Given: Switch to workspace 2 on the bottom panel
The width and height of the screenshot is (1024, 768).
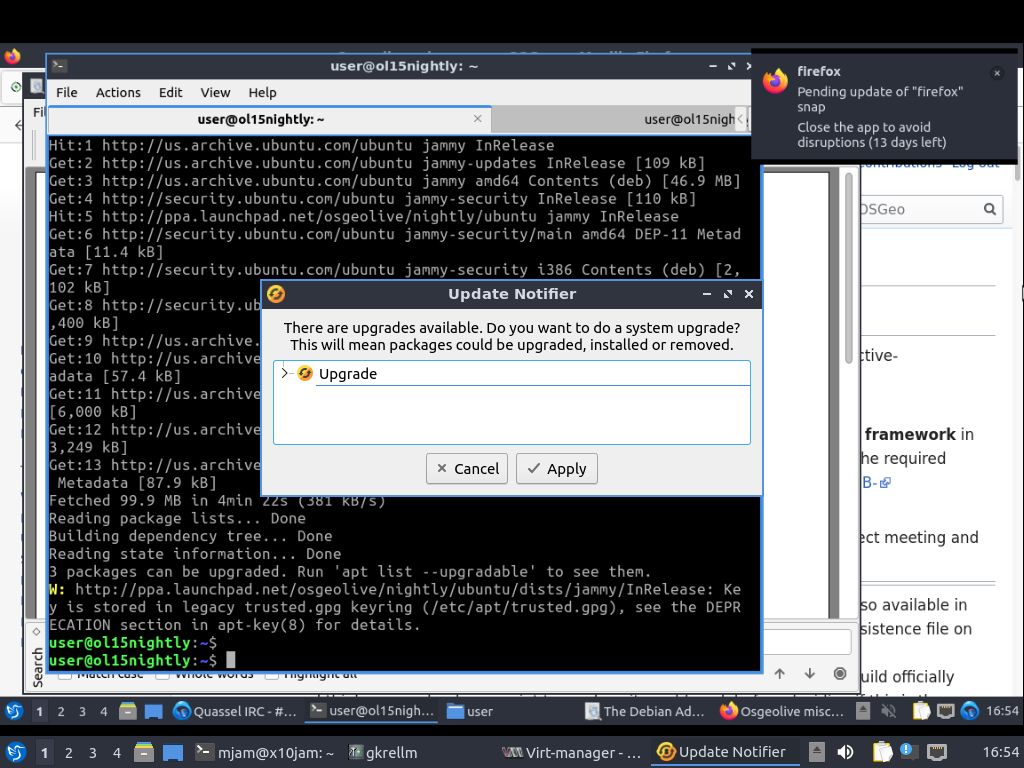Looking at the screenshot, I should pos(68,752).
